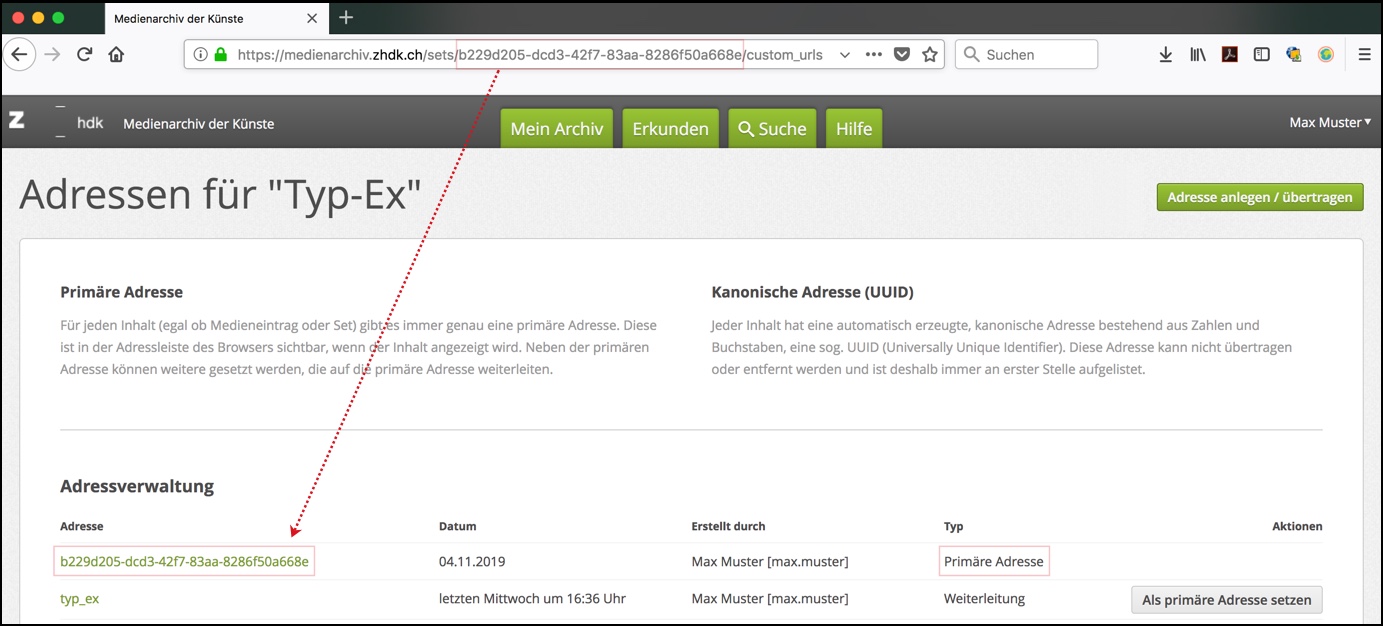Click the browser back arrow button
1383x626 pixels.
tap(19, 55)
